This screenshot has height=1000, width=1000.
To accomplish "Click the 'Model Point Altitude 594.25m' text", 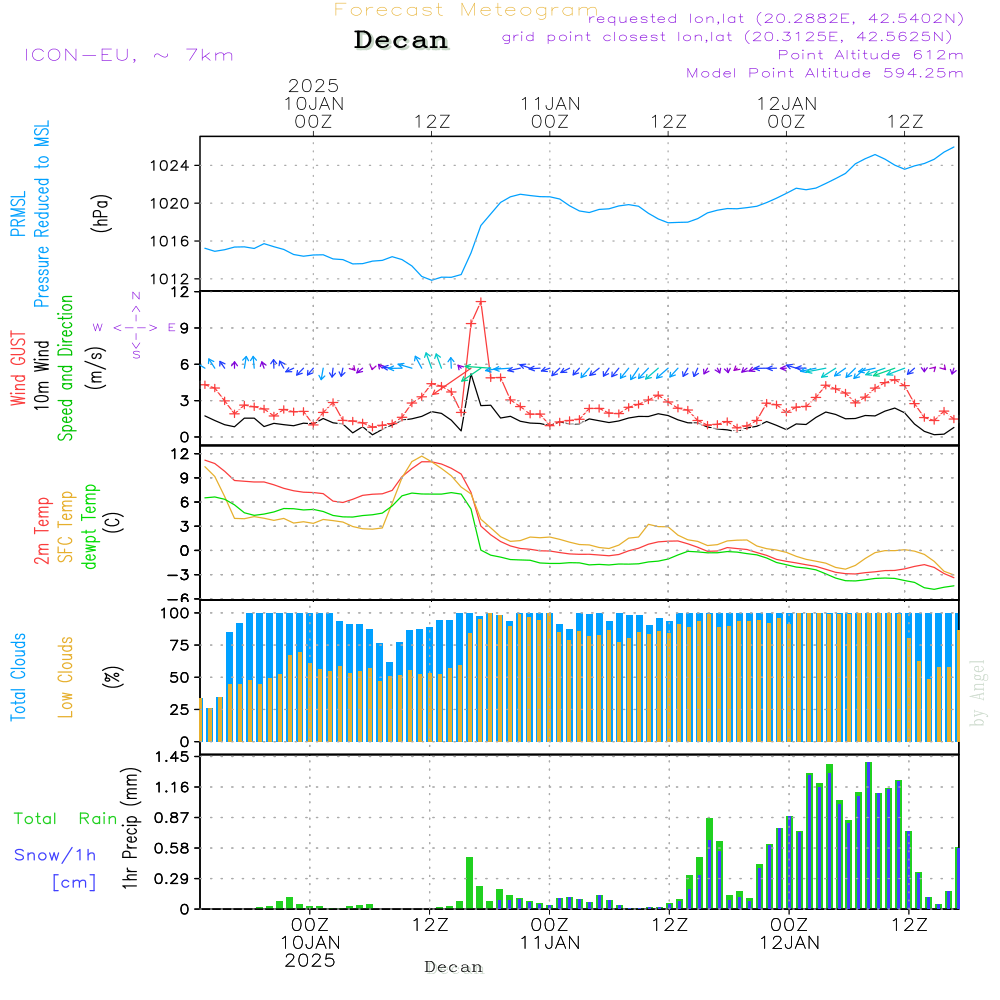I will click(x=825, y=73).
